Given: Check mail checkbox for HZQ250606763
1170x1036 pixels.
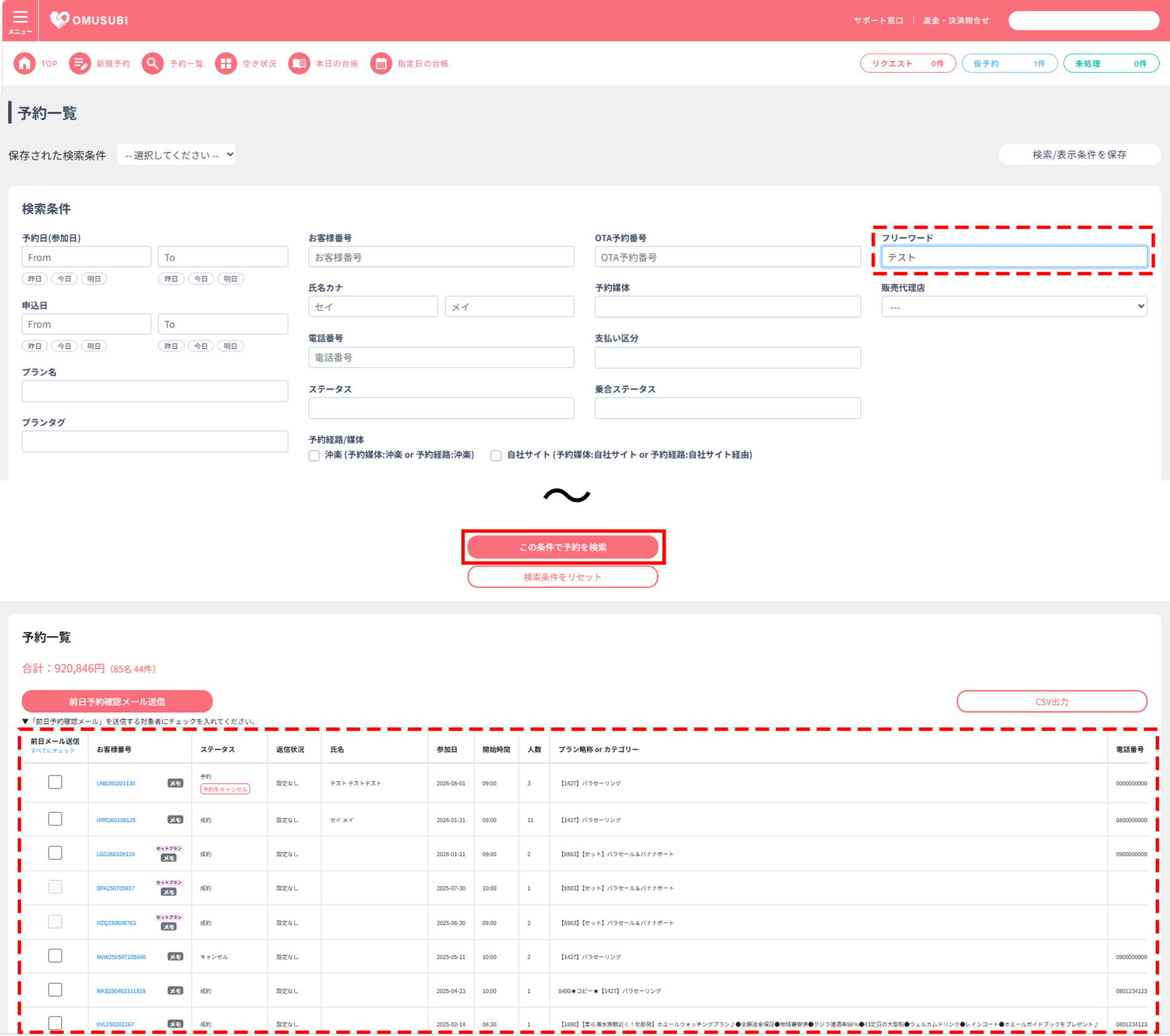Looking at the screenshot, I should (x=55, y=922).
